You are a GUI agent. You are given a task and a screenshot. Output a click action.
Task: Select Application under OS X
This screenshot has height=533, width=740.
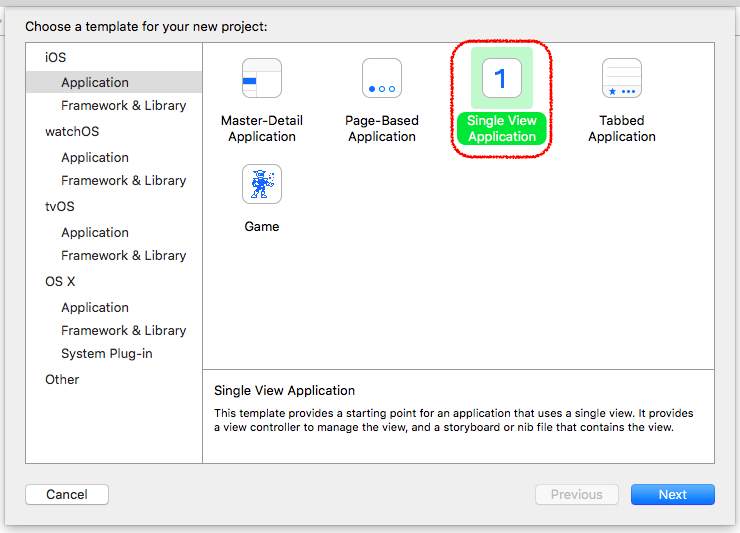[x=95, y=307]
